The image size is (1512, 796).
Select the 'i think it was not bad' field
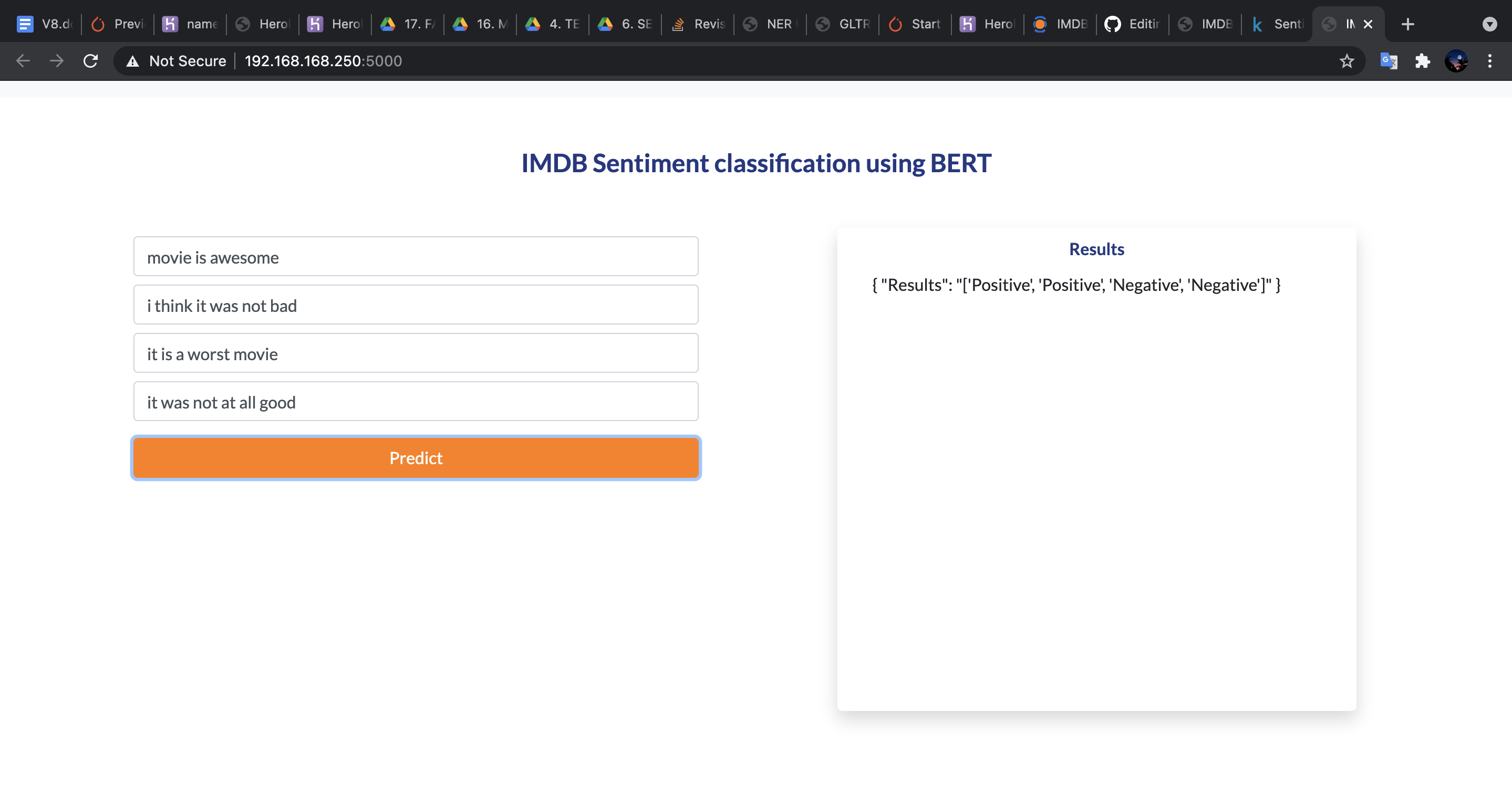(416, 305)
